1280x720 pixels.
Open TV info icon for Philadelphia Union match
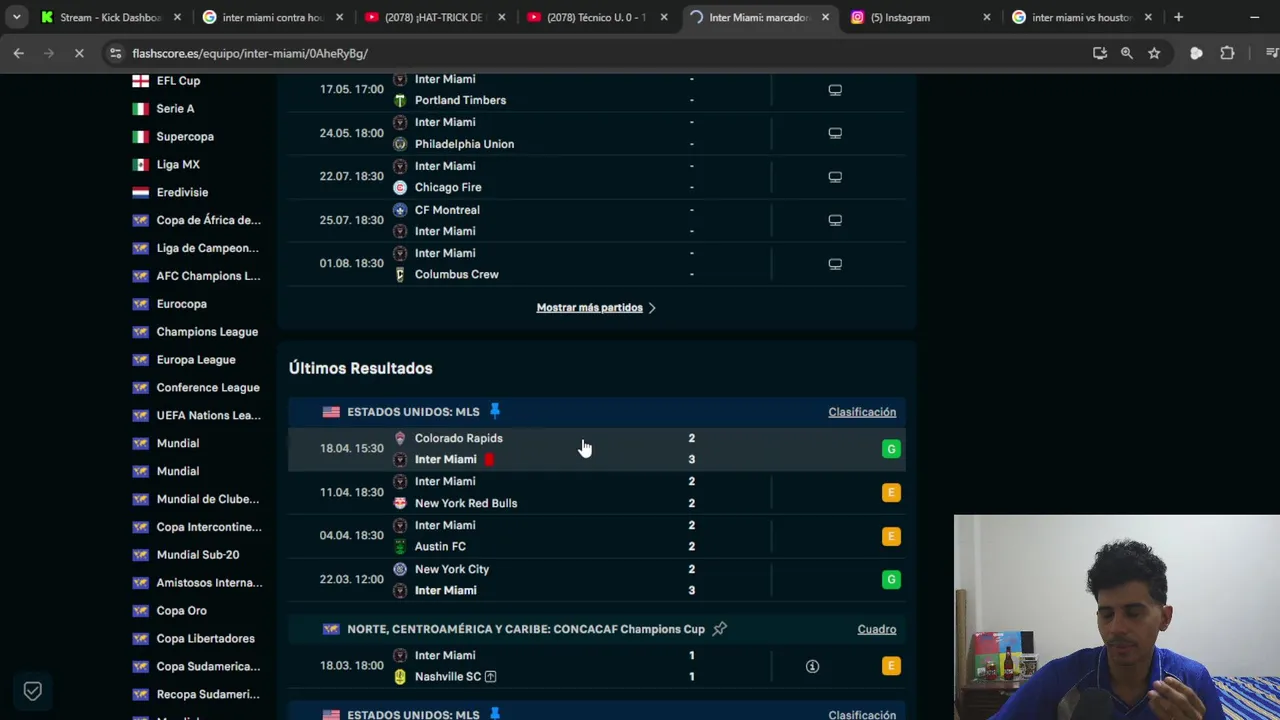click(835, 133)
